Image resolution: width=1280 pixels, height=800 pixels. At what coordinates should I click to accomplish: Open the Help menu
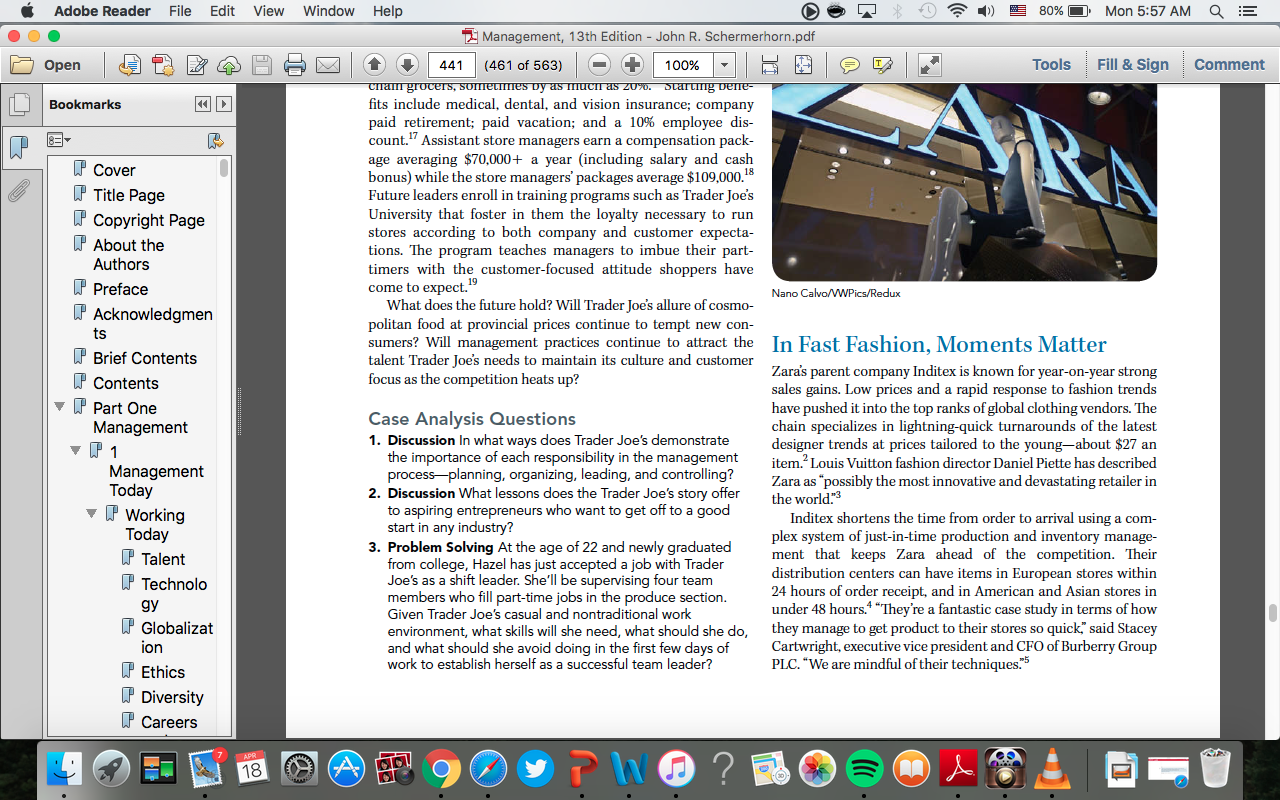point(388,11)
